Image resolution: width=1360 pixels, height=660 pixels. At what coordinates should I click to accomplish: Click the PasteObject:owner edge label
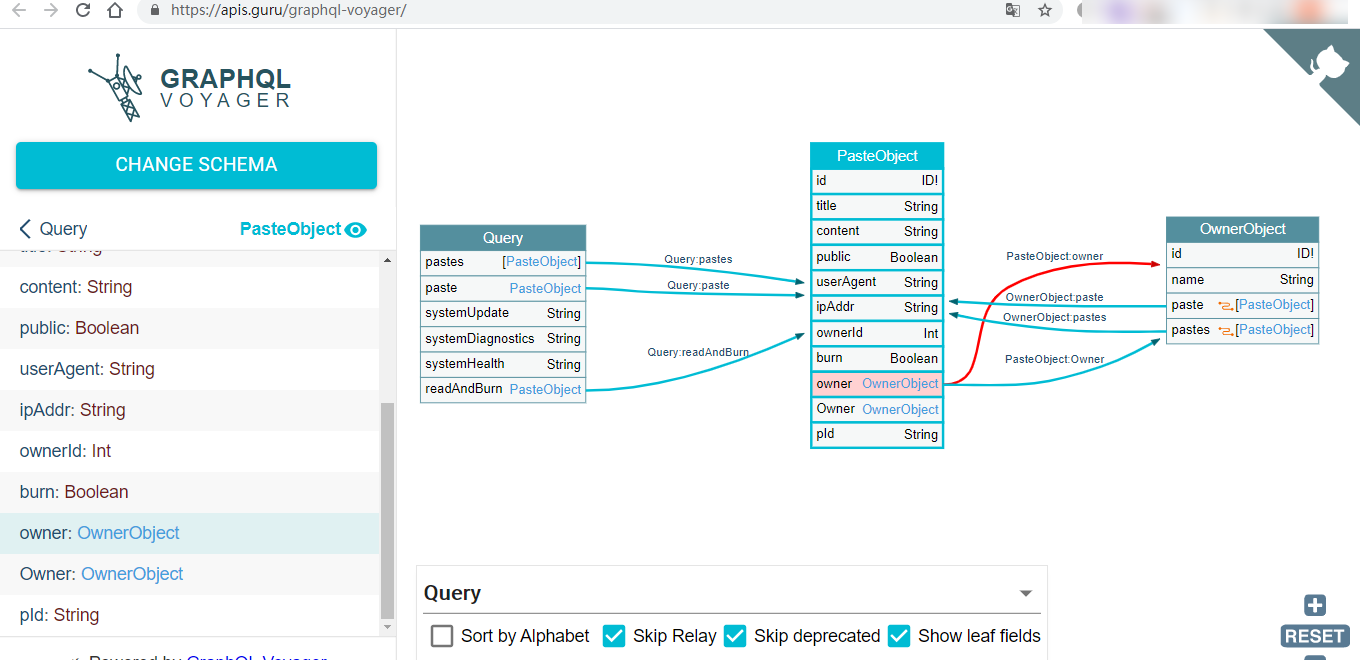[x=1054, y=256]
